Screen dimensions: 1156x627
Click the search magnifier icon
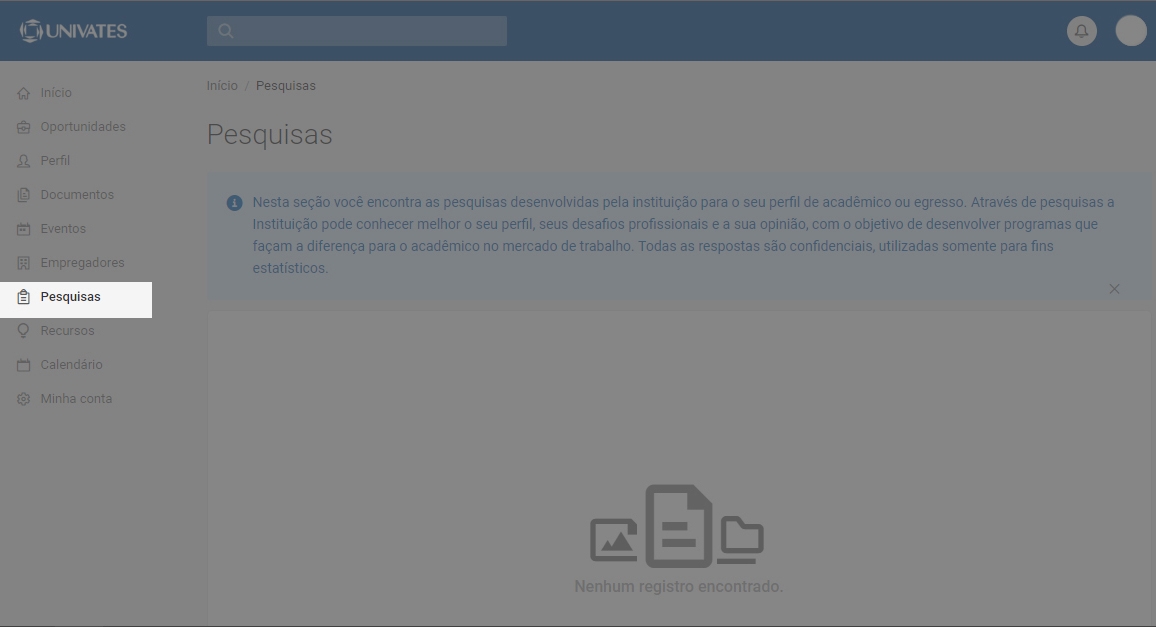click(226, 31)
